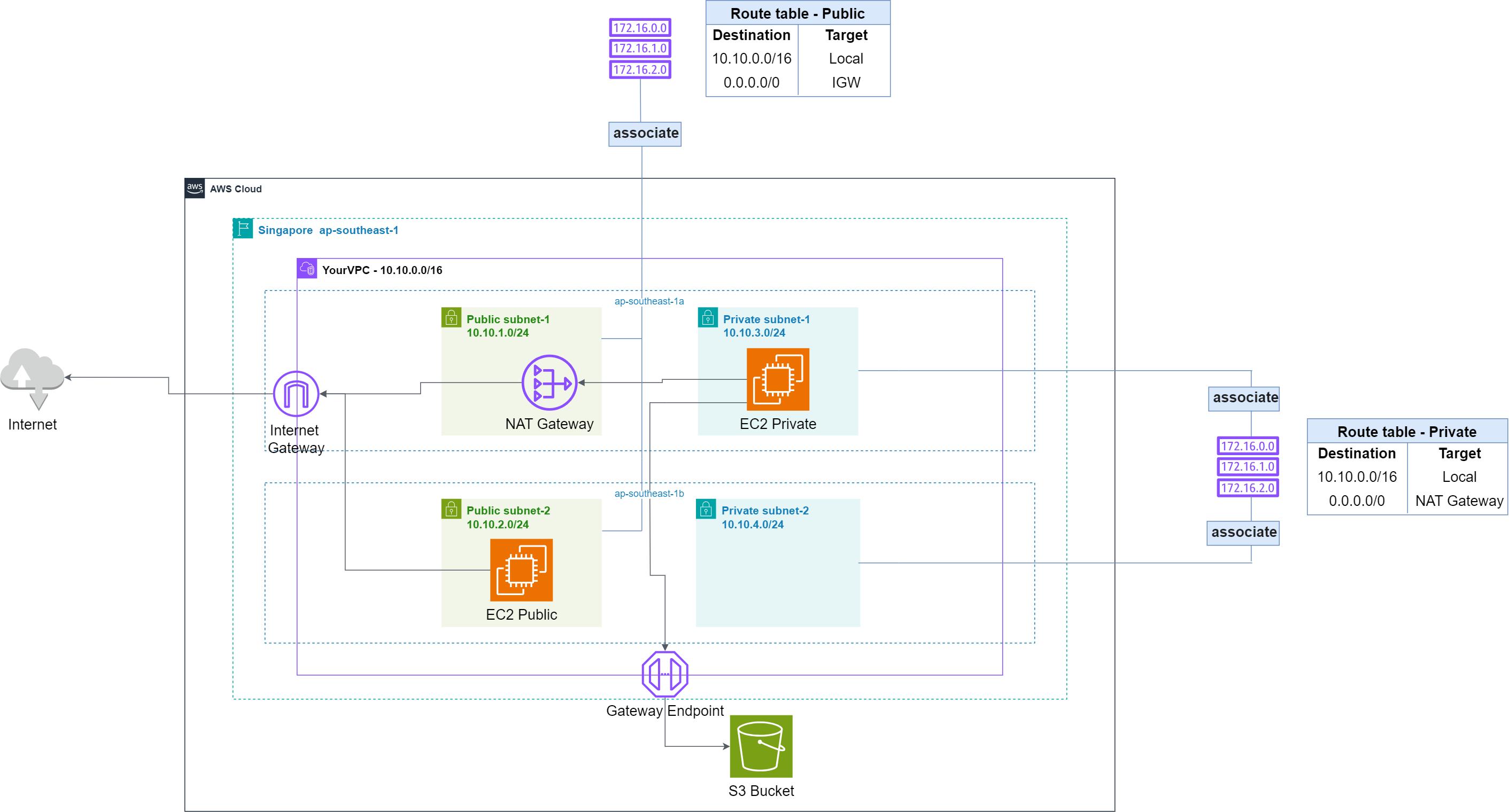
Task: Select 172.16.2.0 entry beside the private route table
Action: pyautogui.click(x=1247, y=488)
